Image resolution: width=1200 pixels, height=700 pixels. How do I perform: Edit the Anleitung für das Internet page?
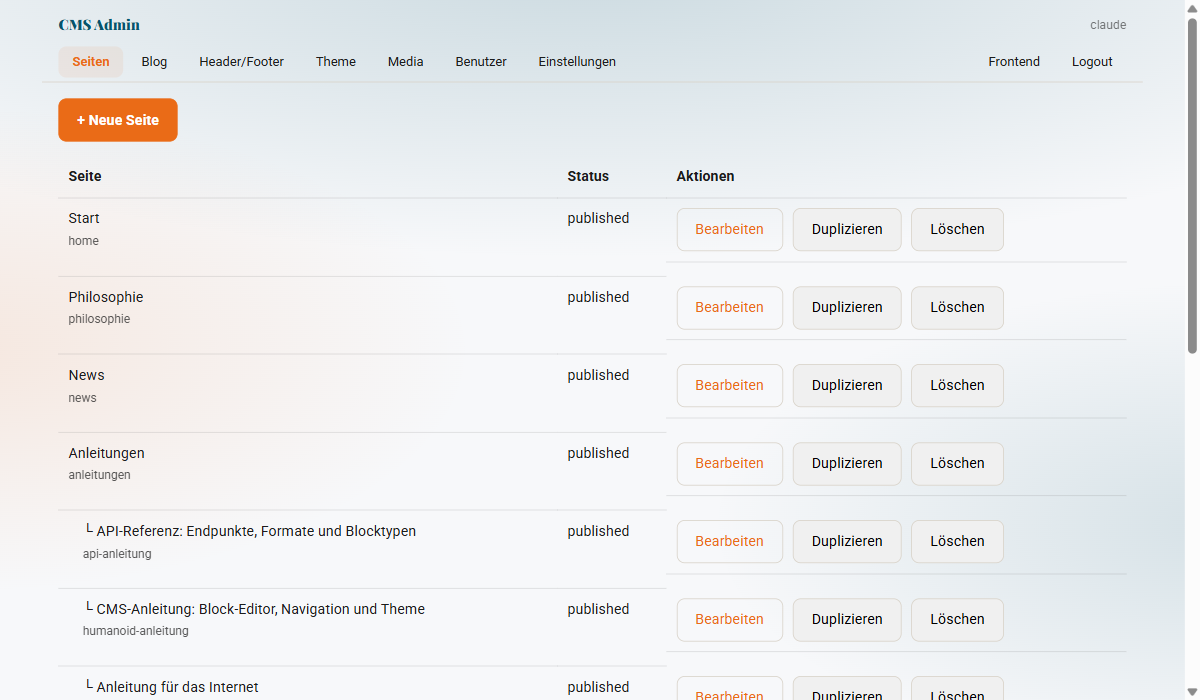tap(729, 694)
